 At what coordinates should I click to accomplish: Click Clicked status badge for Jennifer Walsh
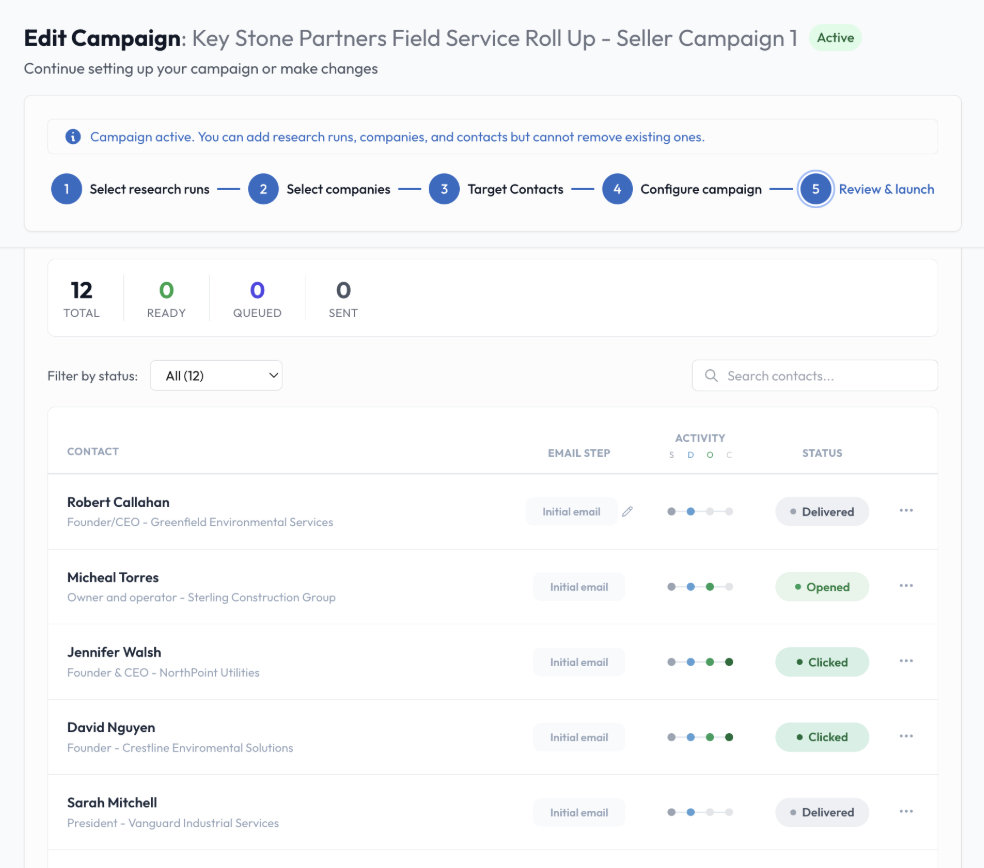click(x=822, y=662)
